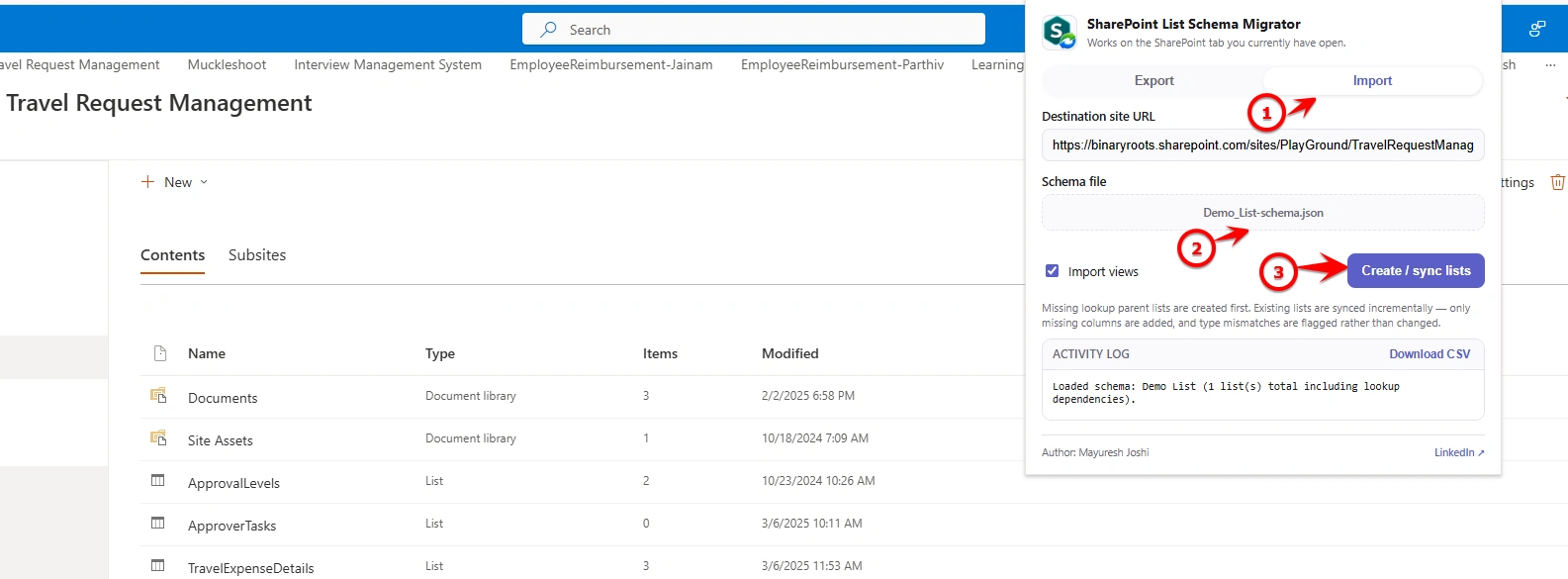Open the ApprovalLevels list

coord(233,483)
